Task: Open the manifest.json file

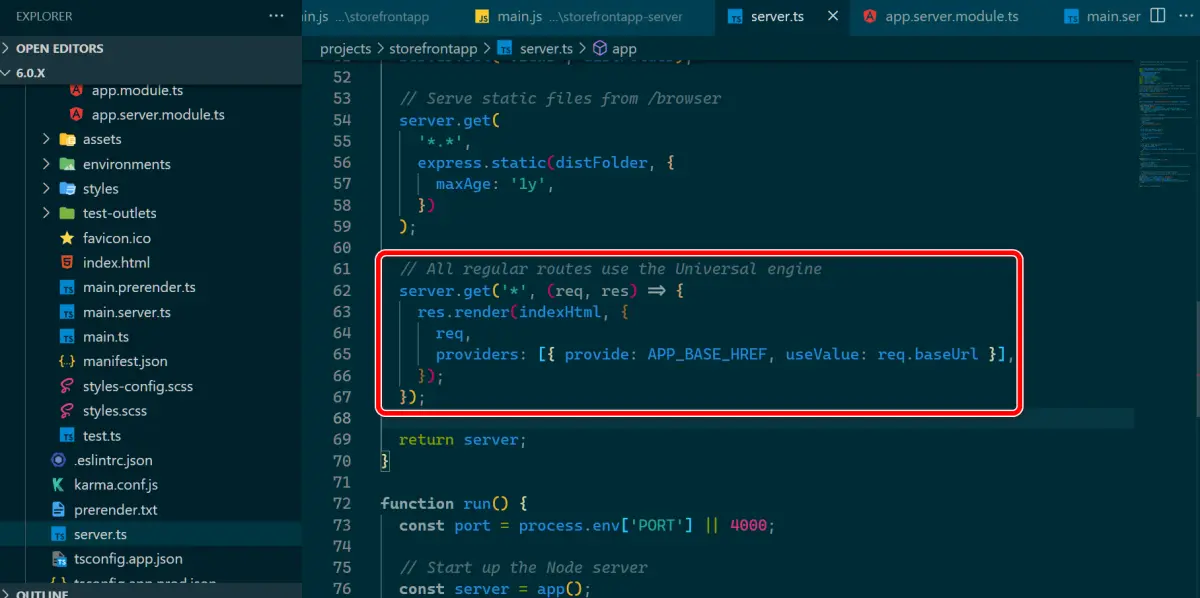Action: 125,361
